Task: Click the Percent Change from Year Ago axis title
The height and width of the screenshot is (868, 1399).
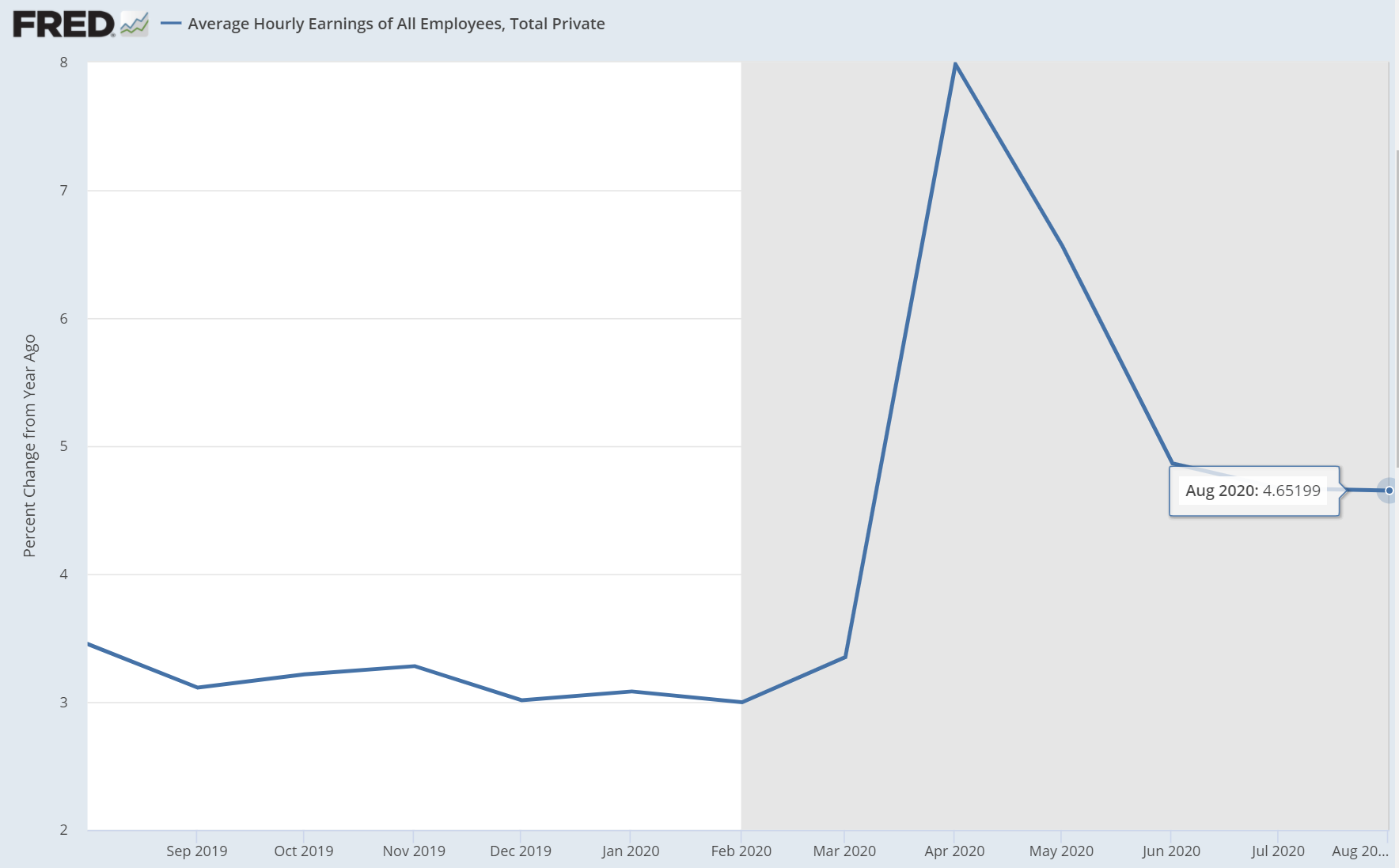Action: coord(29,445)
